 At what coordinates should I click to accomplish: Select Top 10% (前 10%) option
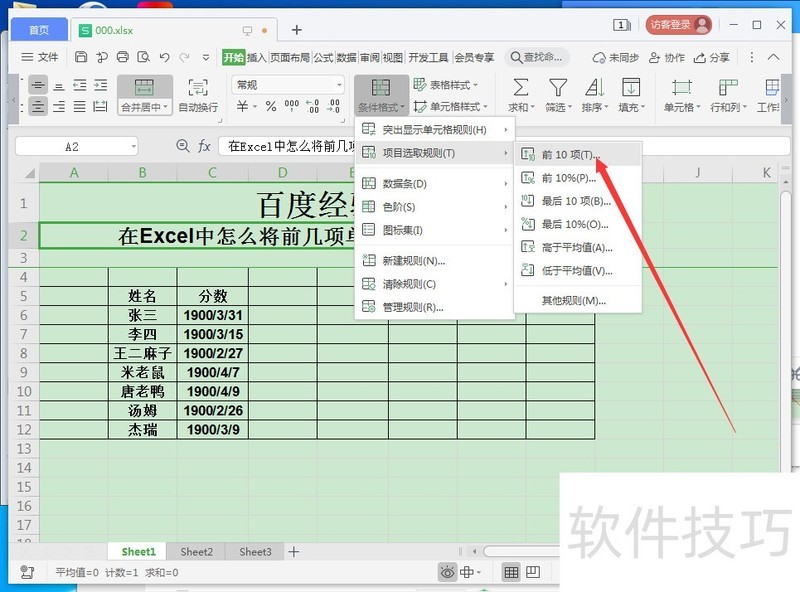pos(578,178)
